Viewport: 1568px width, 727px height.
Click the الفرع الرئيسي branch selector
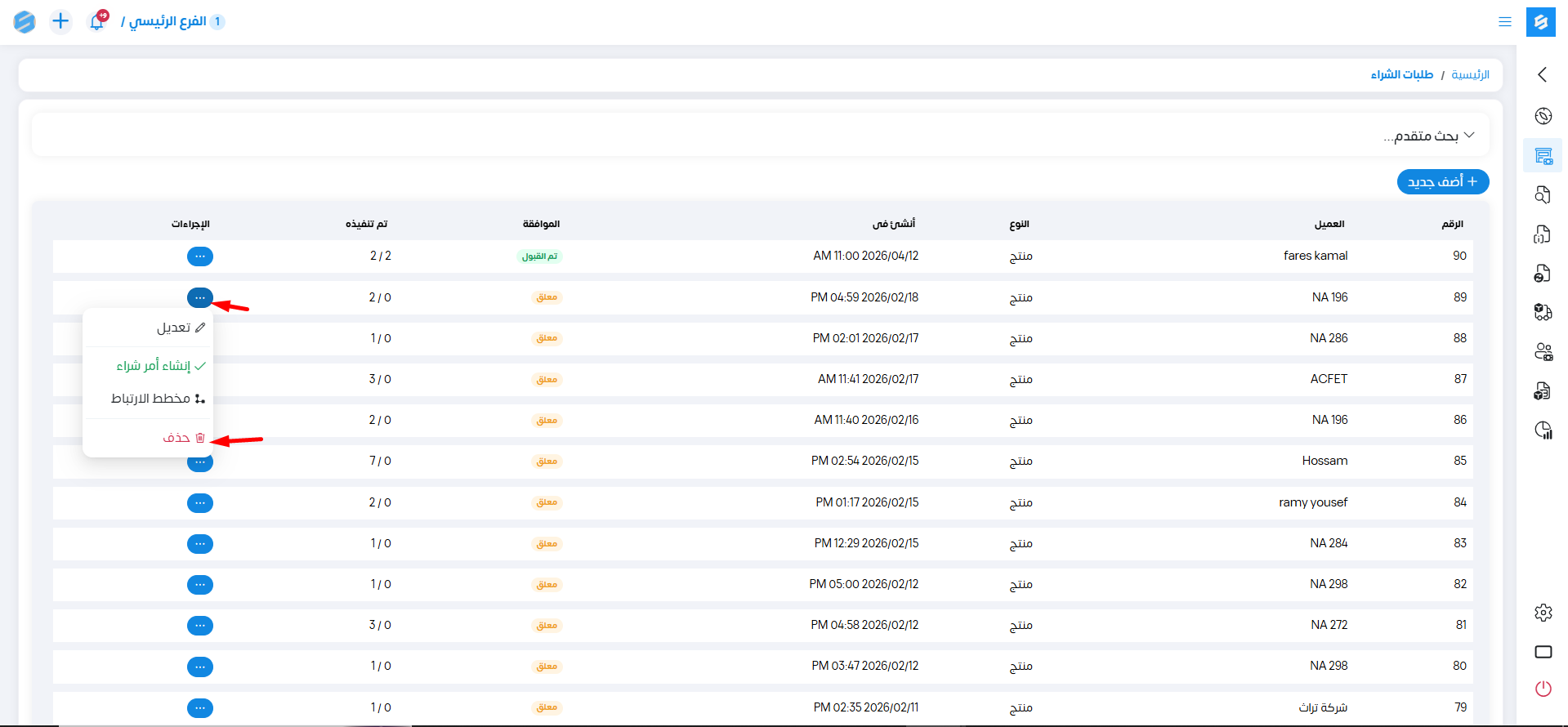pyautogui.click(x=168, y=21)
